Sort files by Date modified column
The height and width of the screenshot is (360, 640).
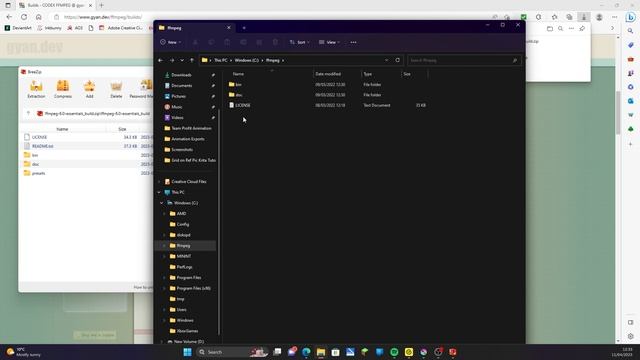pyautogui.click(x=328, y=74)
